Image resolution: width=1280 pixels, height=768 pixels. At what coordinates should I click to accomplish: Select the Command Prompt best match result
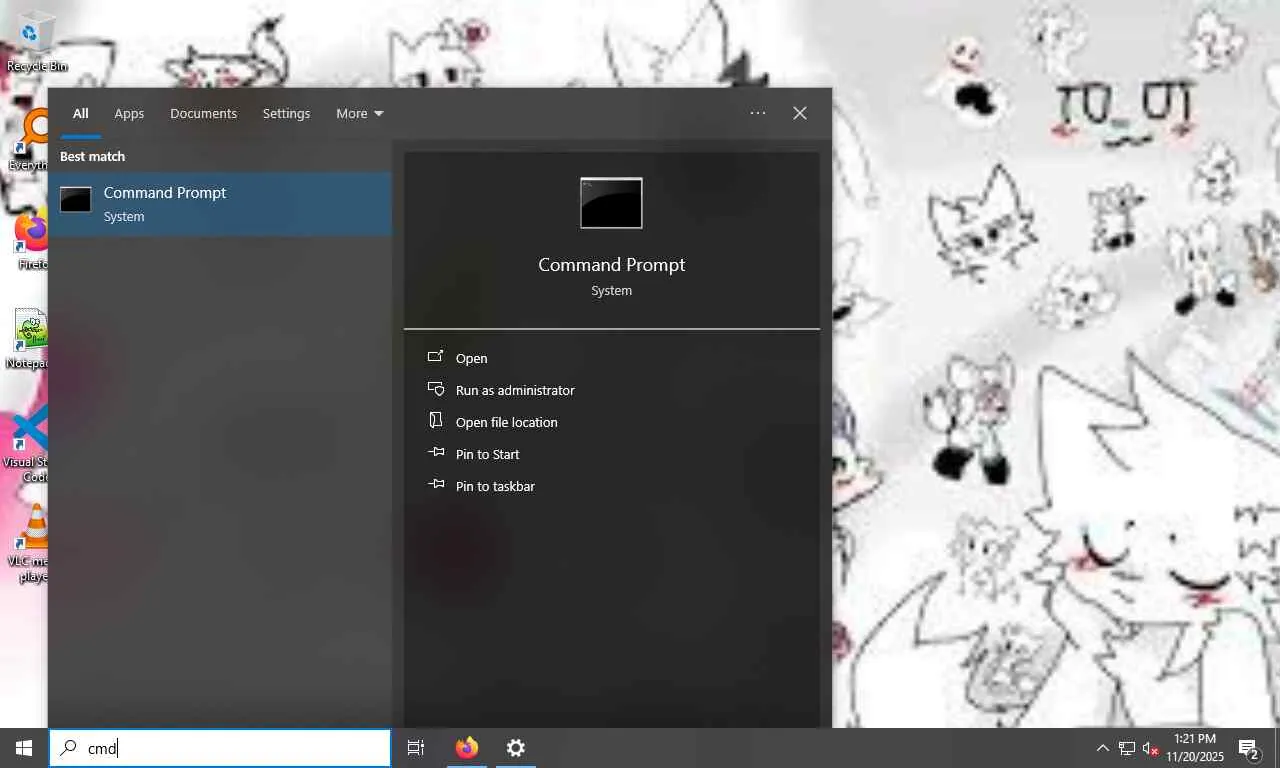[220, 204]
